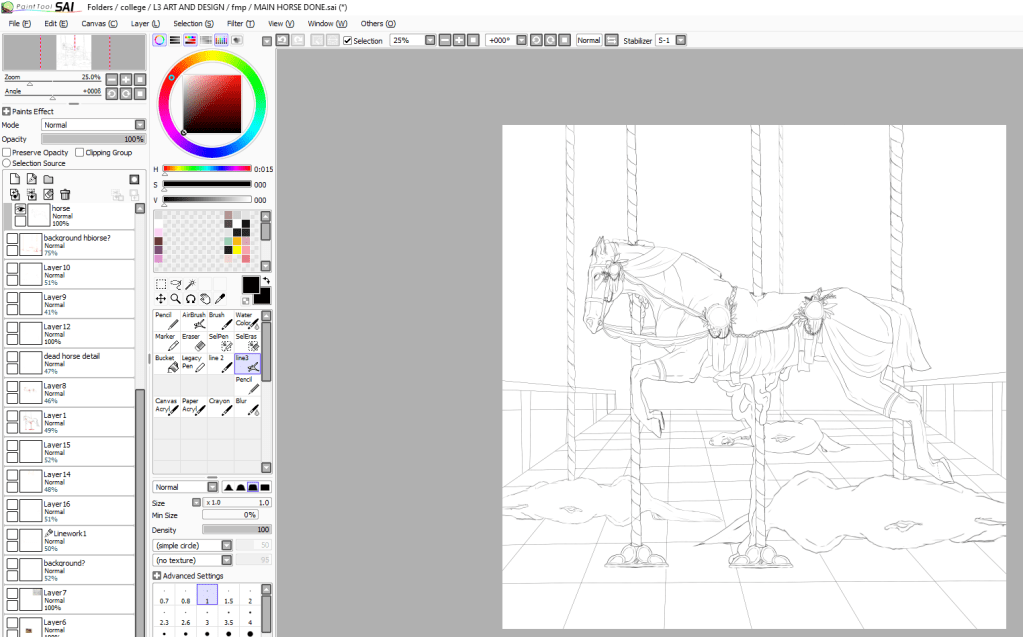The height and width of the screenshot is (637, 1023).
Task: Open the Filter menu
Action: coord(240,23)
